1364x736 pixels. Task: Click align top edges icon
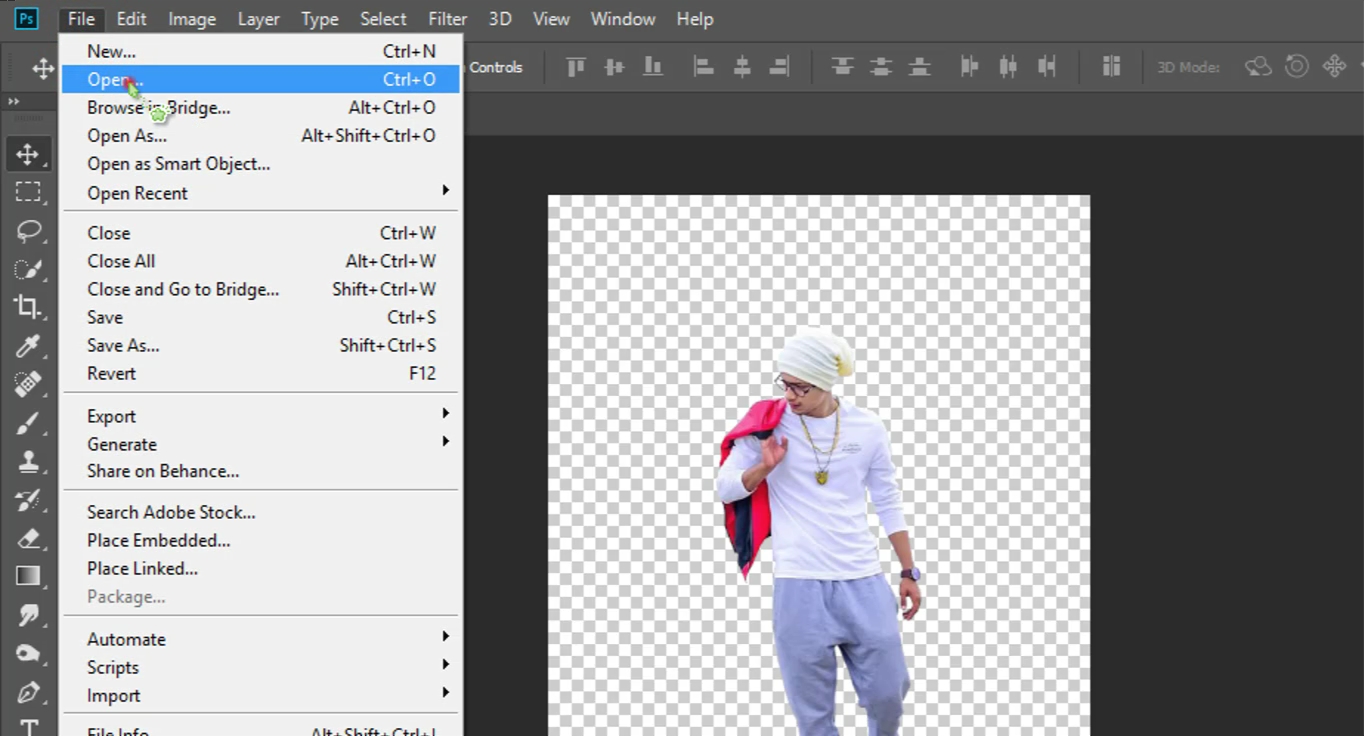576,67
